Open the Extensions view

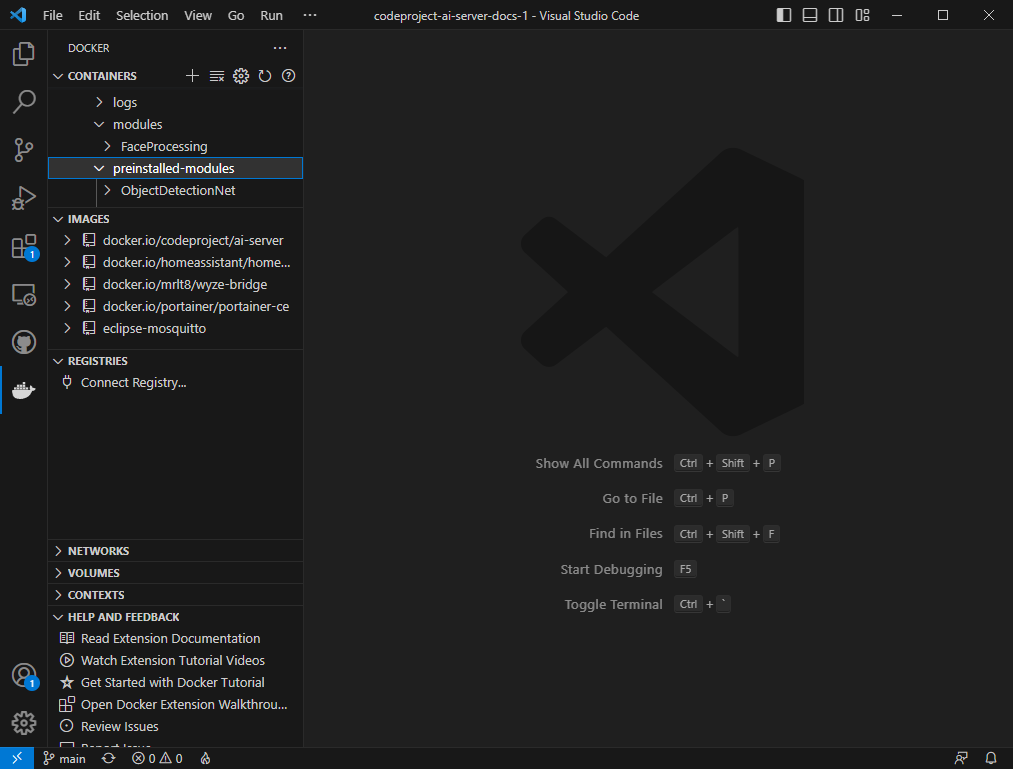tap(24, 246)
